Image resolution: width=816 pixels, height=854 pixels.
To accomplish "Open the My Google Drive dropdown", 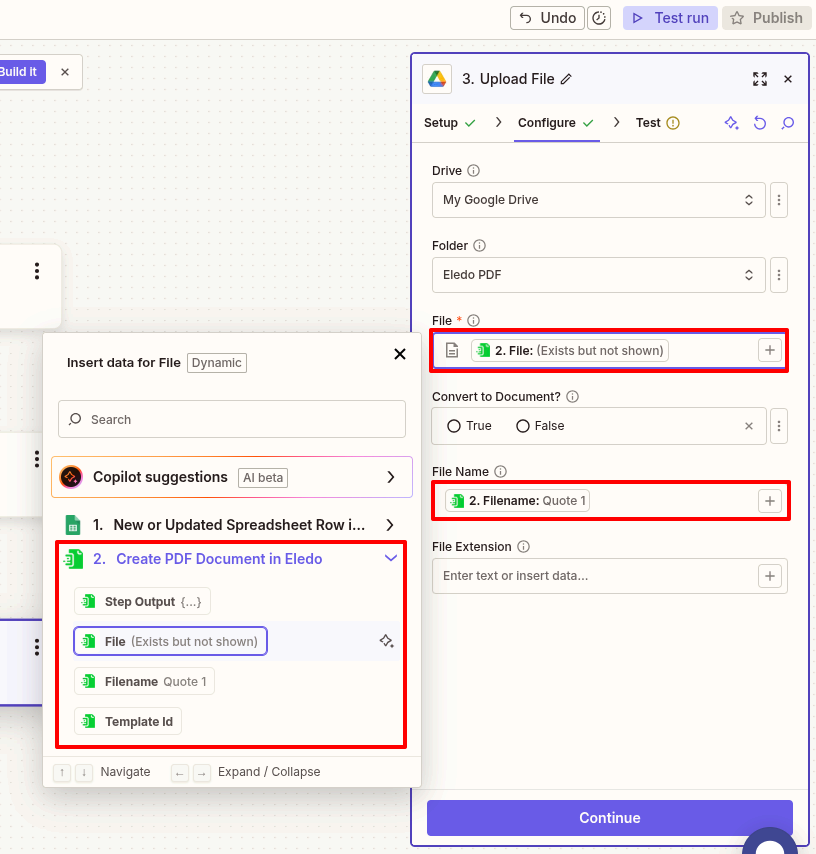I will pyautogui.click(x=598, y=200).
